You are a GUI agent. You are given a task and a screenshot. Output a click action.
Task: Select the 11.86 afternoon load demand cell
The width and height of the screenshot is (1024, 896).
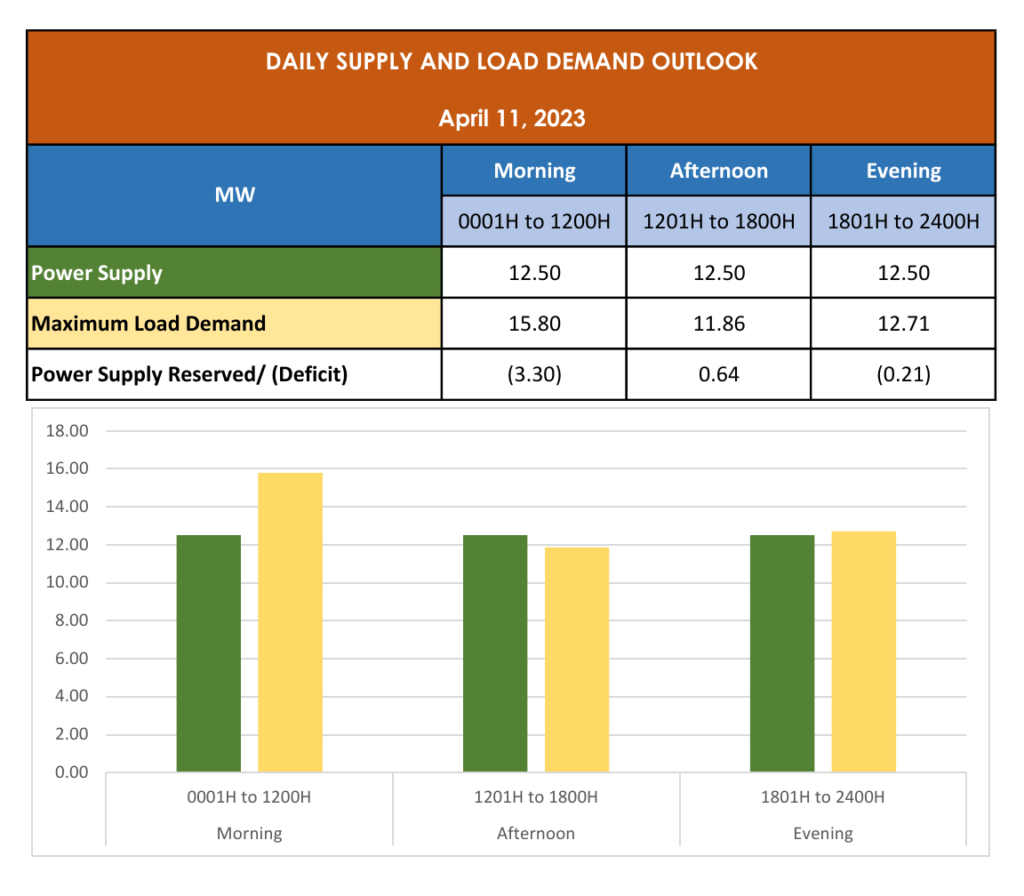click(x=718, y=324)
